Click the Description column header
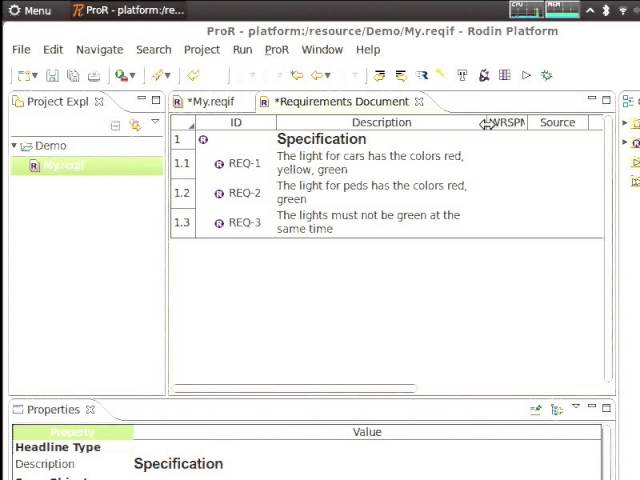 pyautogui.click(x=380, y=122)
